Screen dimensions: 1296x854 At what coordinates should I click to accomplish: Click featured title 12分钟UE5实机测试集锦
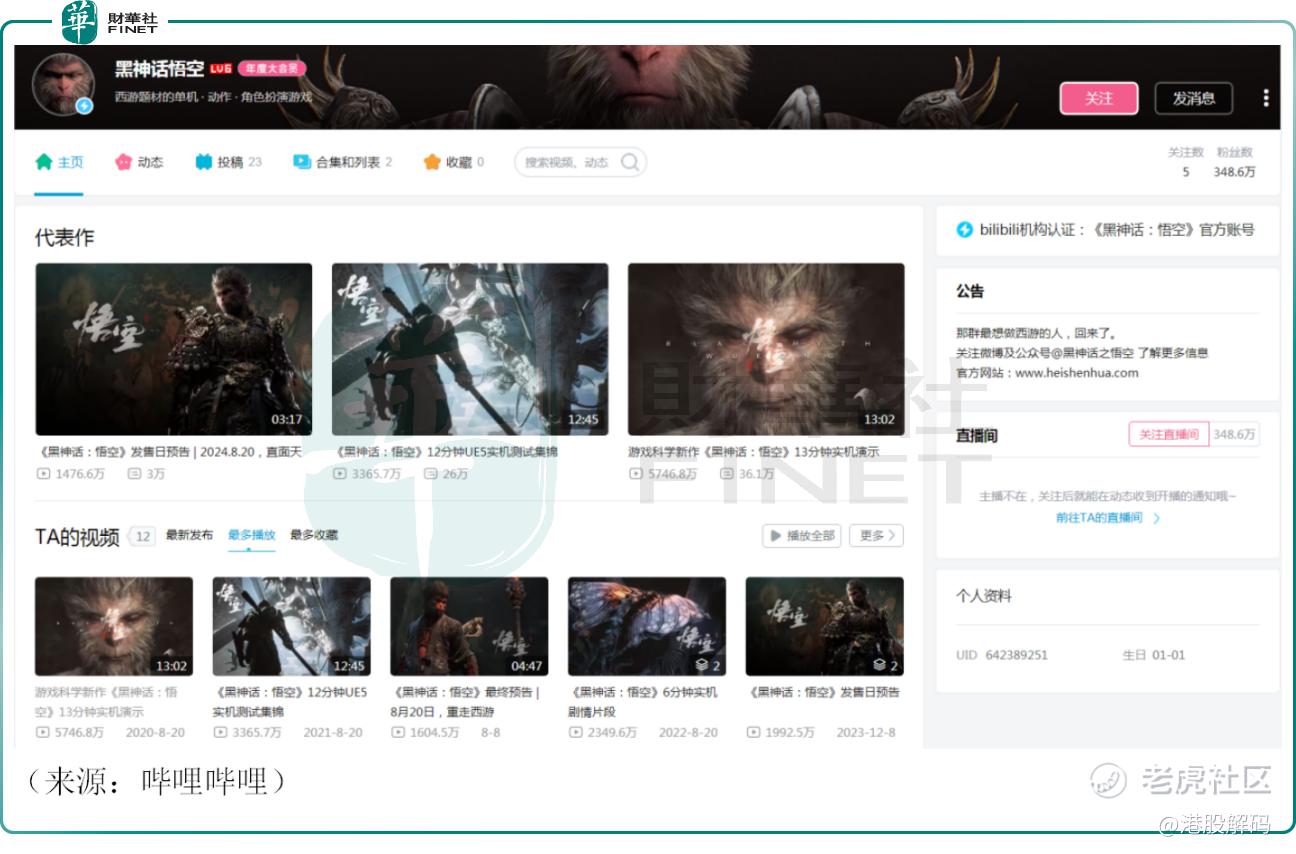tap(446, 452)
